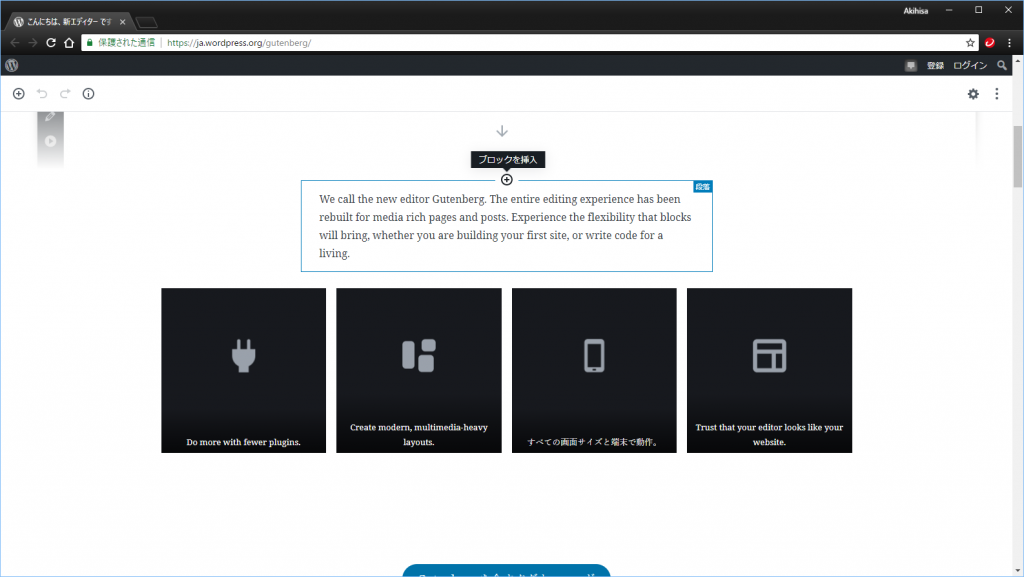
Task: Open the content structure info icon
Action: pos(88,94)
